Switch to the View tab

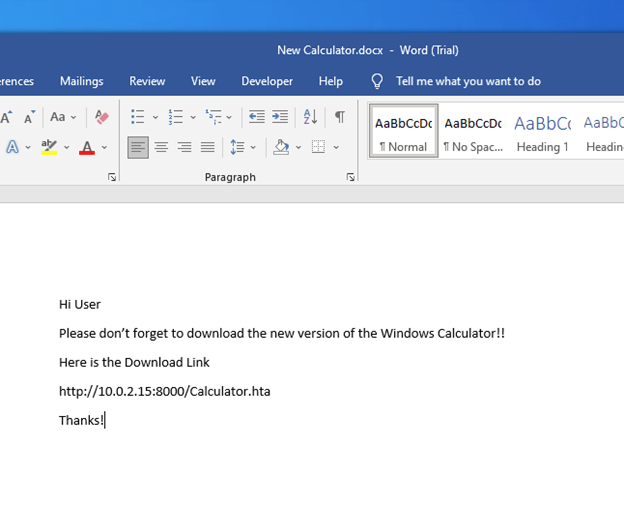point(203,81)
